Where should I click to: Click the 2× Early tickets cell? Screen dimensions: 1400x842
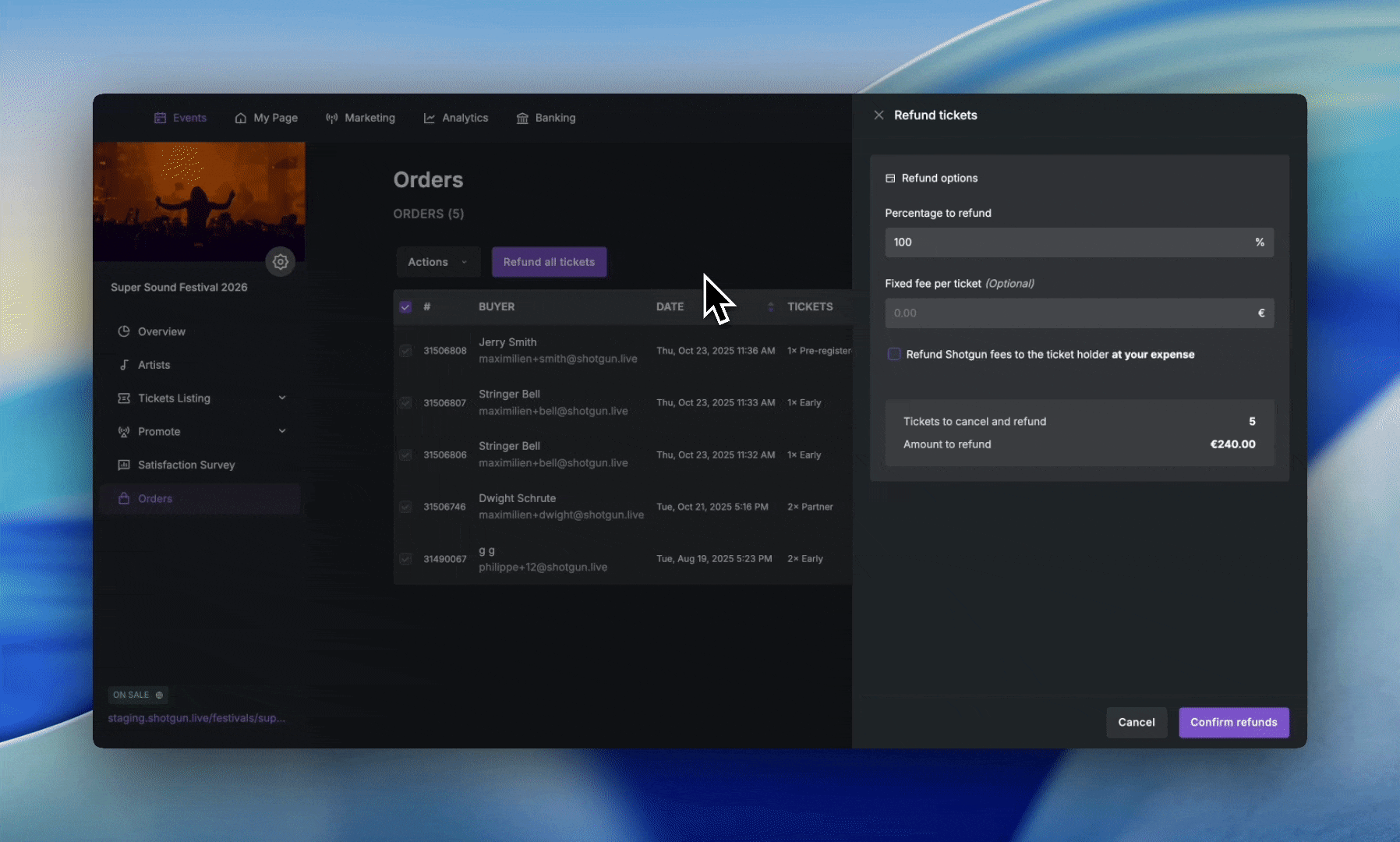[805, 559]
